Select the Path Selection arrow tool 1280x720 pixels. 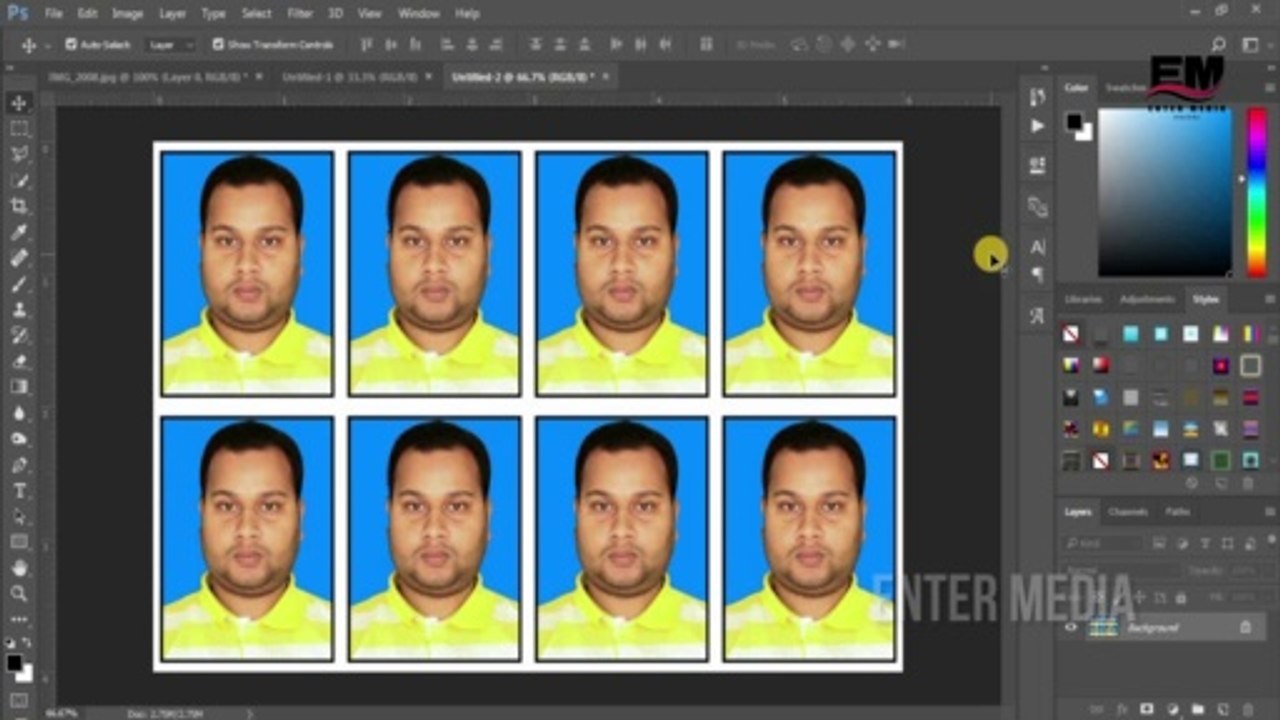[x=19, y=517]
